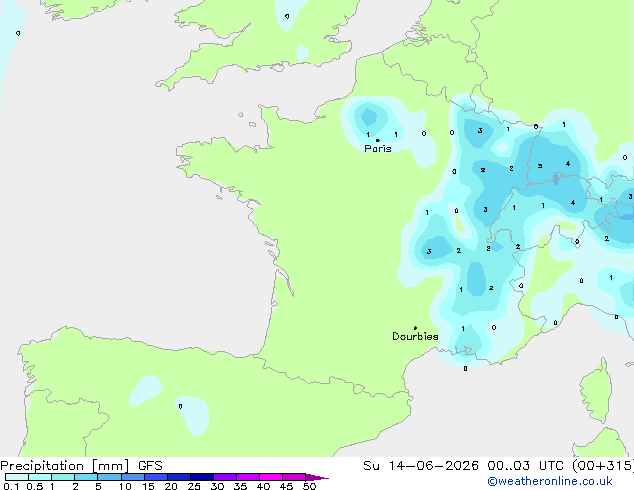Click Corsica island on the map
This screenshot has height=490, width=634.
click(596, 392)
